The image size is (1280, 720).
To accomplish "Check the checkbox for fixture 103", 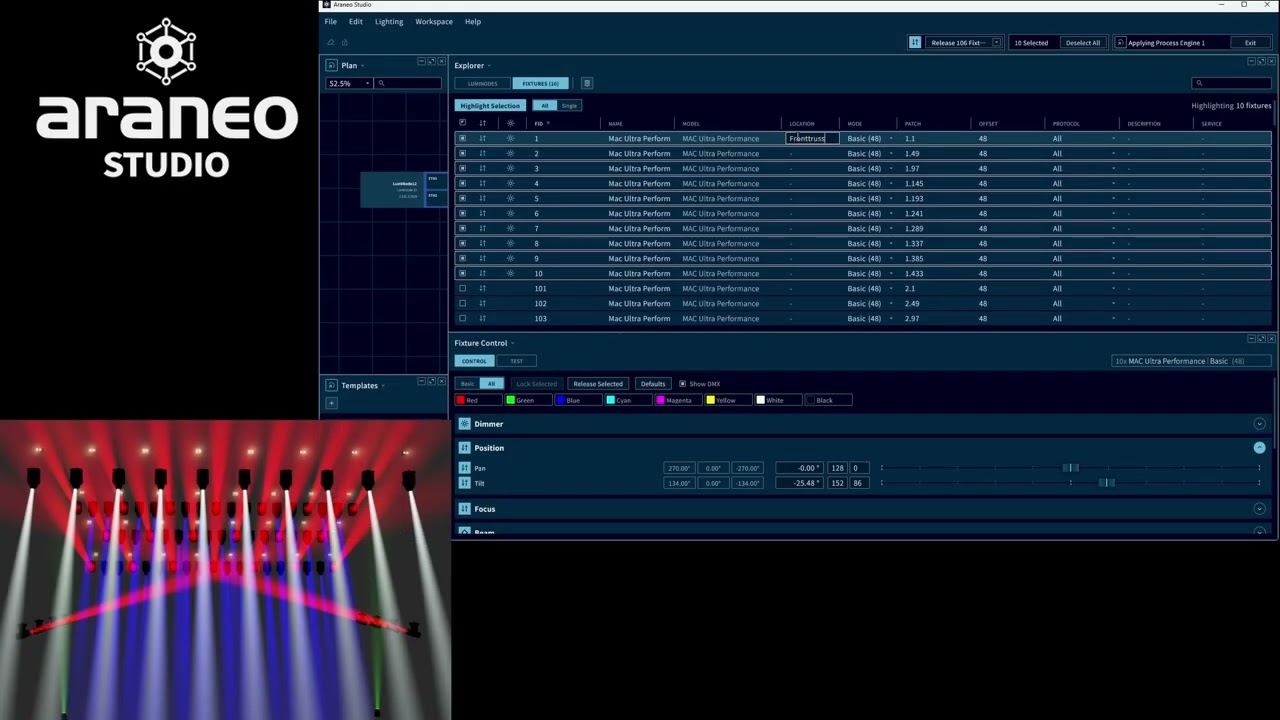I will pyautogui.click(x=462, y=319).
